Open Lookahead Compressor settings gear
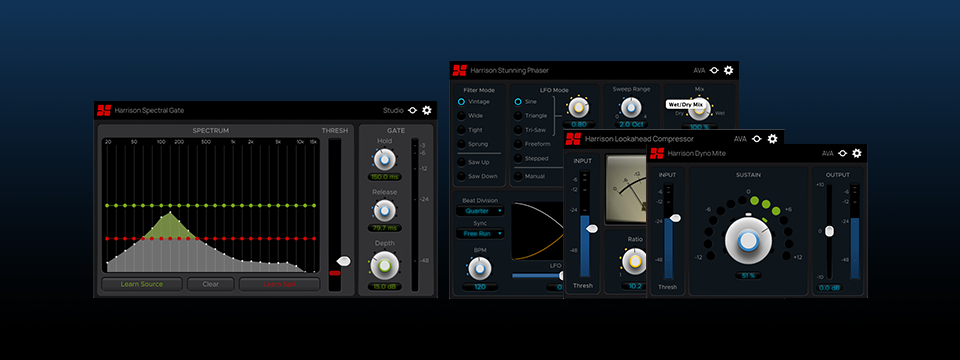 tap(772, 138)
